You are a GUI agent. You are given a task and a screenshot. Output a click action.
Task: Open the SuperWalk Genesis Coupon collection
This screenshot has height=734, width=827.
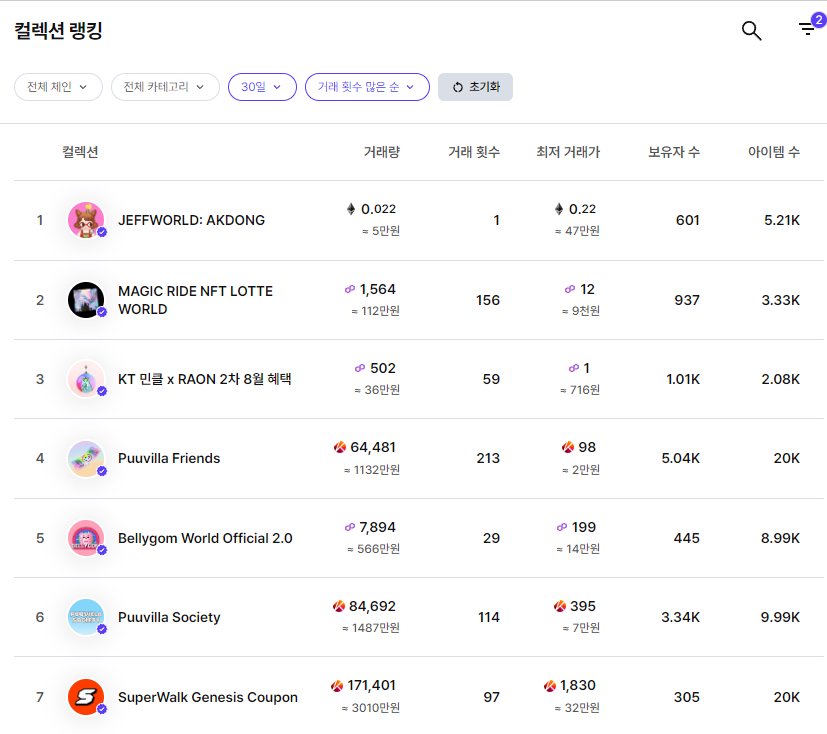point(208,697)
